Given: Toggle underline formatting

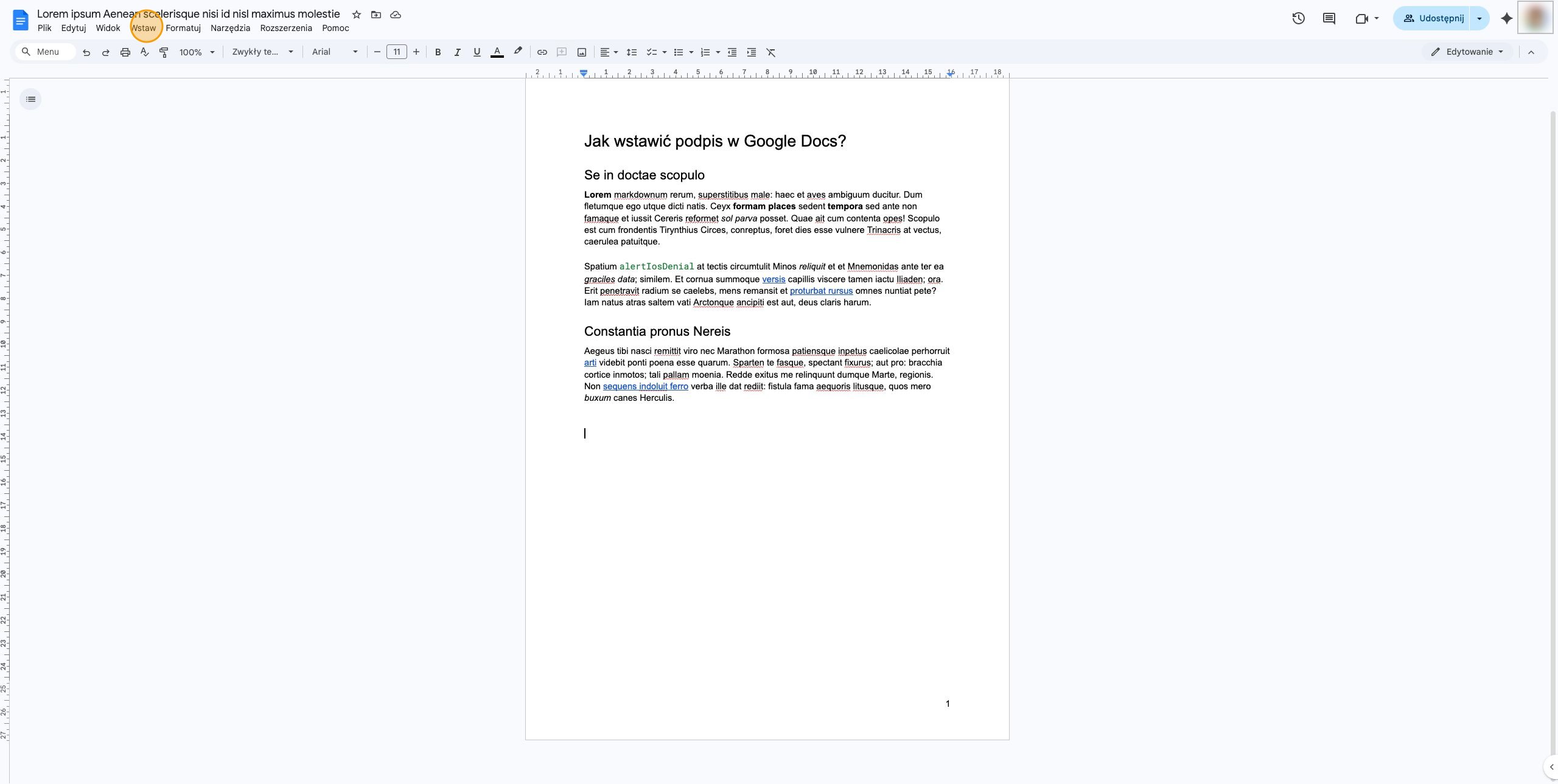Looking at the screenshot, I should [477, 52].
